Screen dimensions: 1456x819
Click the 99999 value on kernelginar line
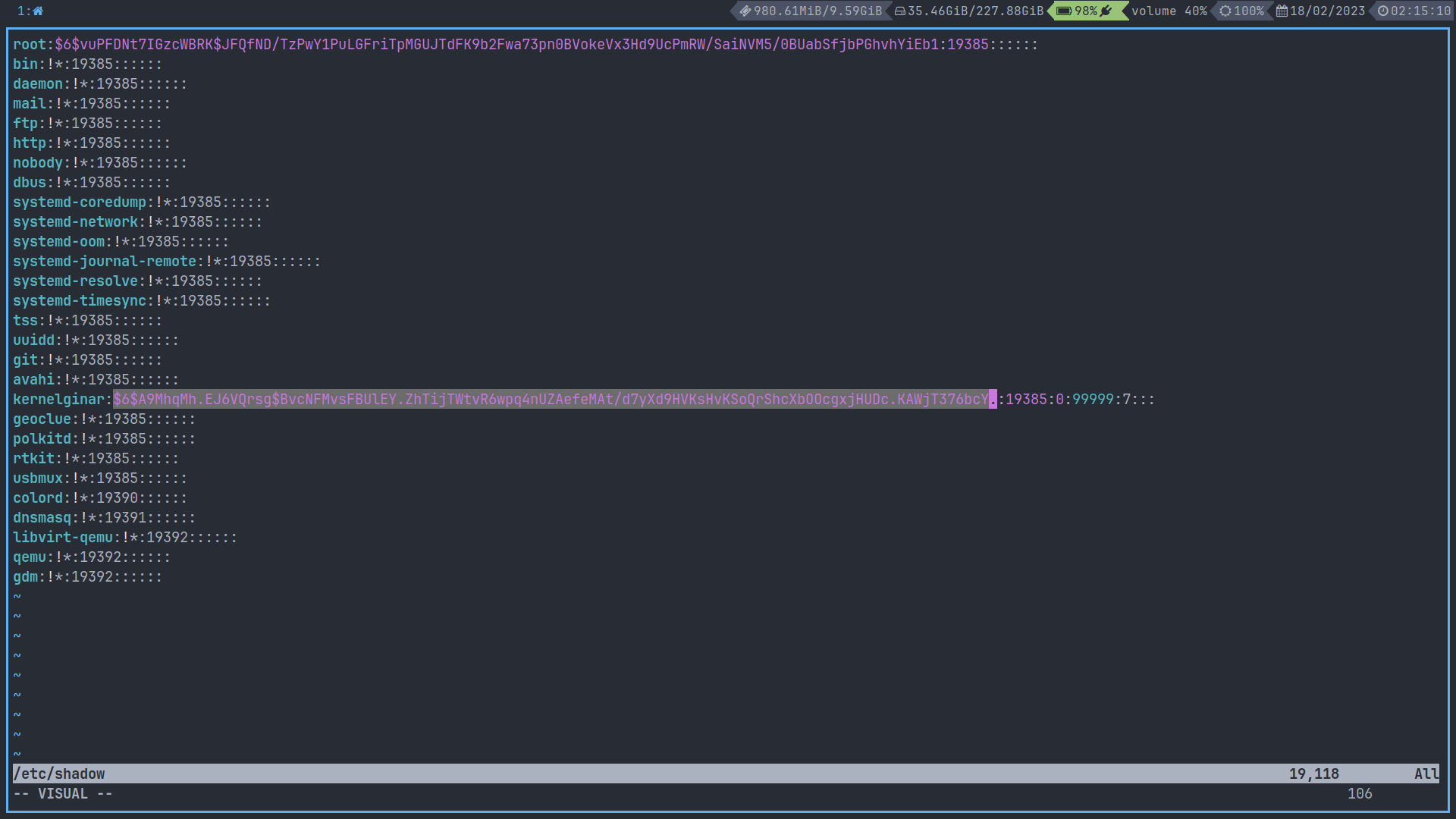(x=1092, y=400)
